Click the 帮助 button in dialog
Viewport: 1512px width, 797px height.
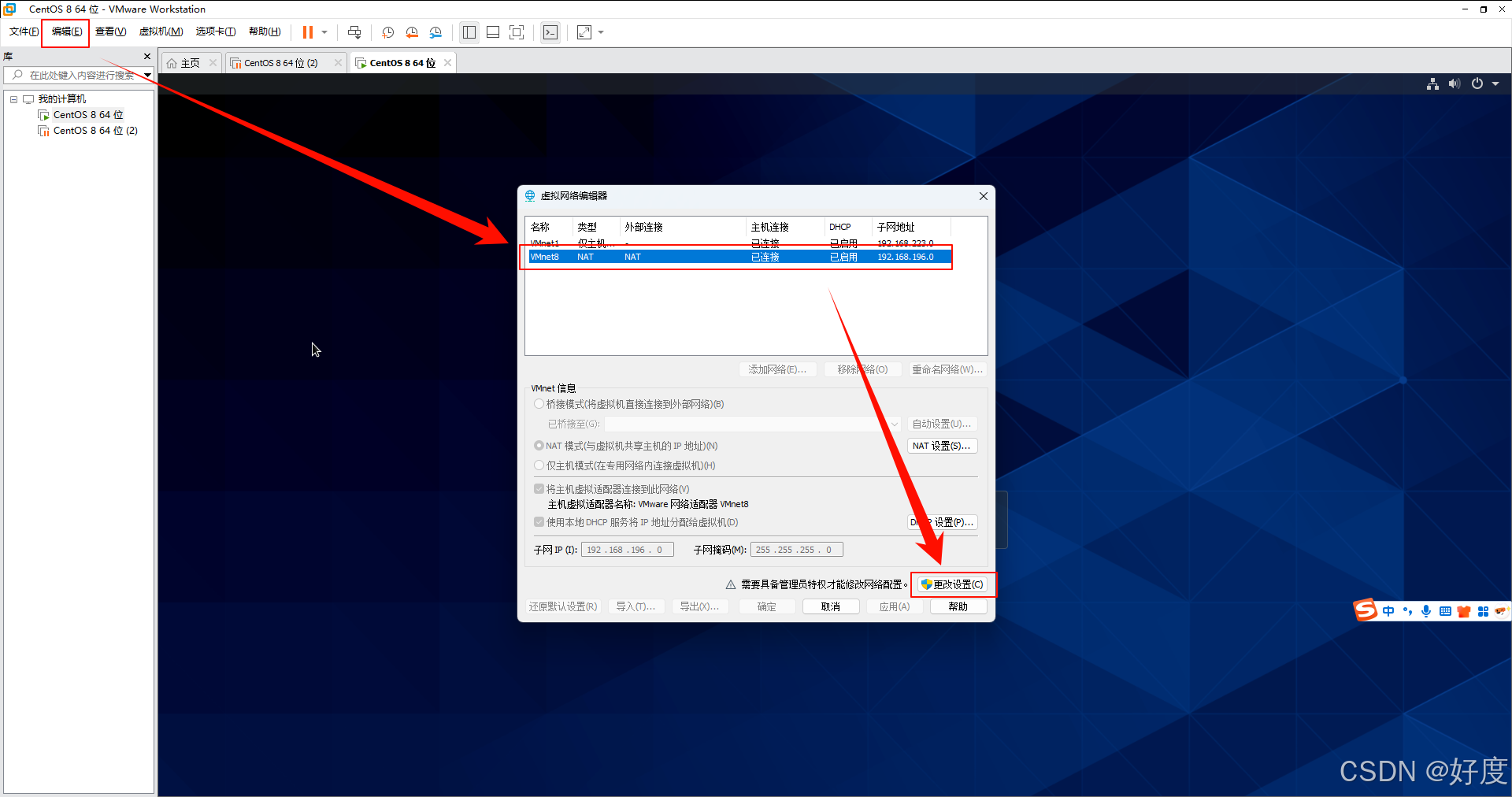[x=958, y=606]
